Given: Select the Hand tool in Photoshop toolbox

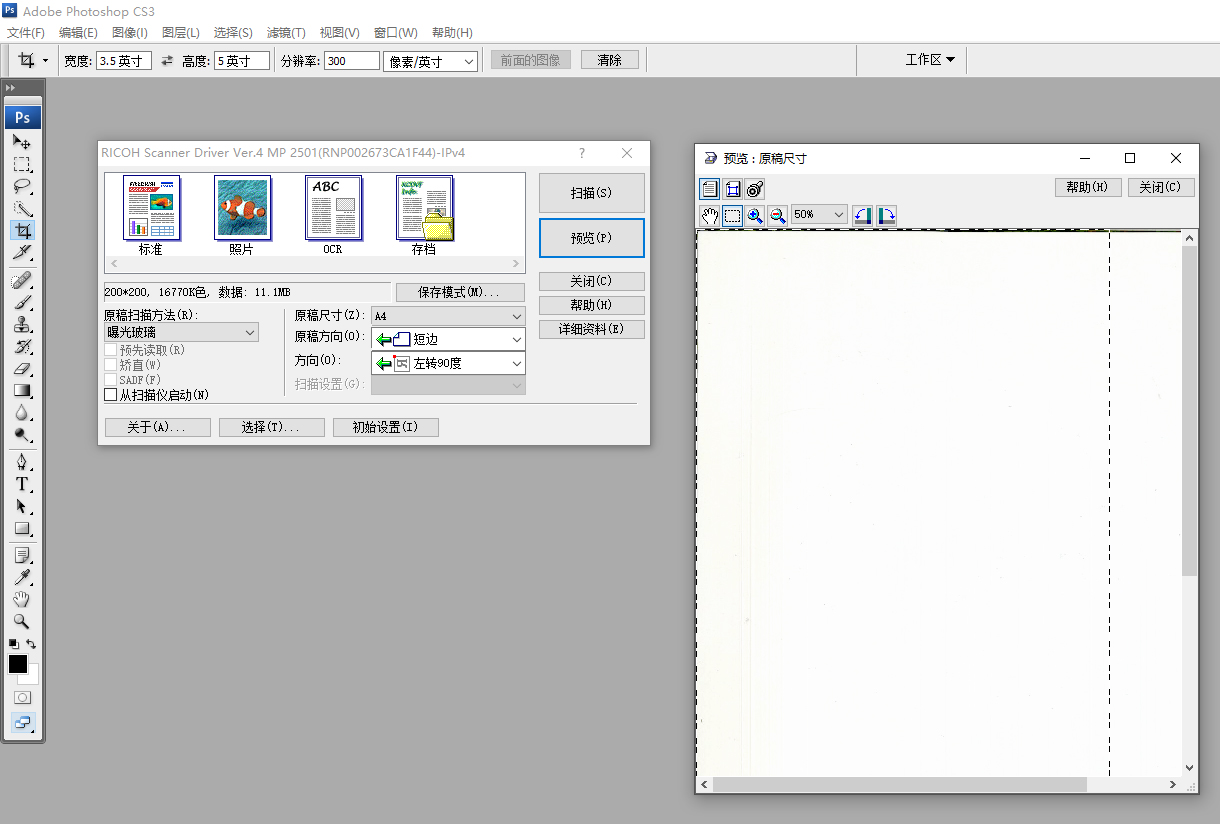Looking at the screenshot, I should (22, 599).
